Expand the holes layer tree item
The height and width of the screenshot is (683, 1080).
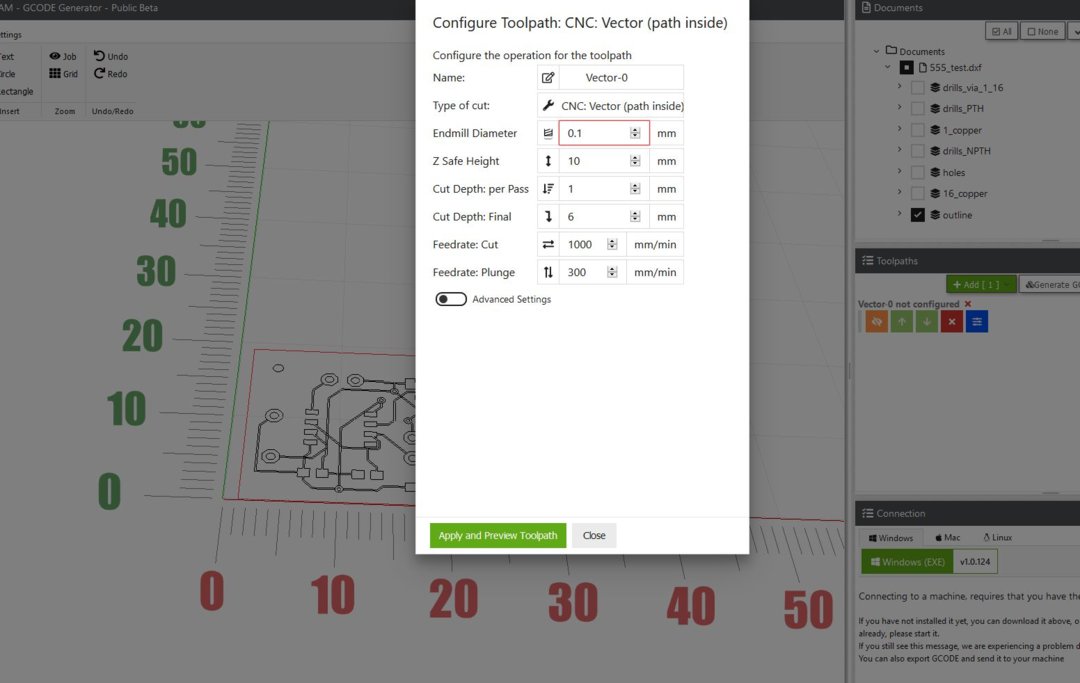(x=900, y=172)
